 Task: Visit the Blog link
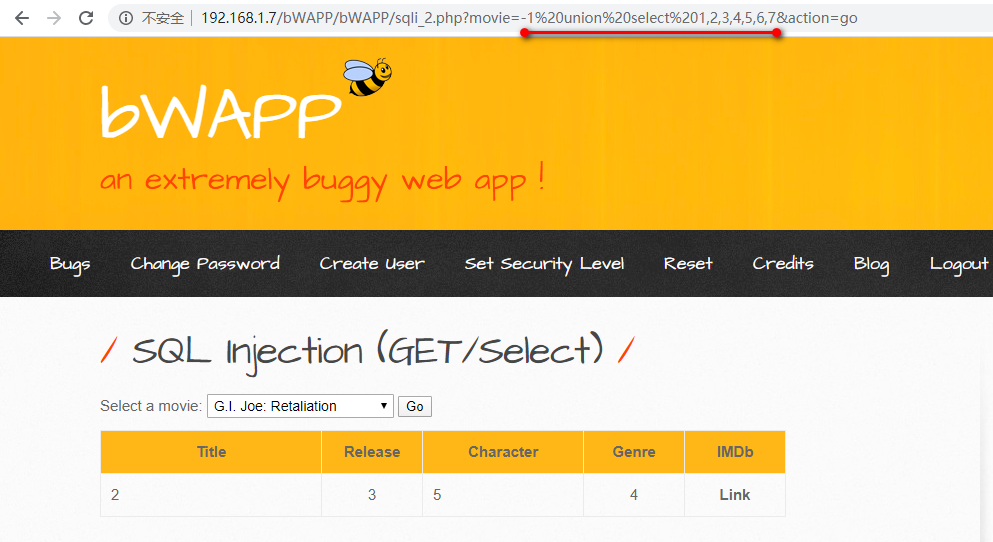tap(871, 264)
